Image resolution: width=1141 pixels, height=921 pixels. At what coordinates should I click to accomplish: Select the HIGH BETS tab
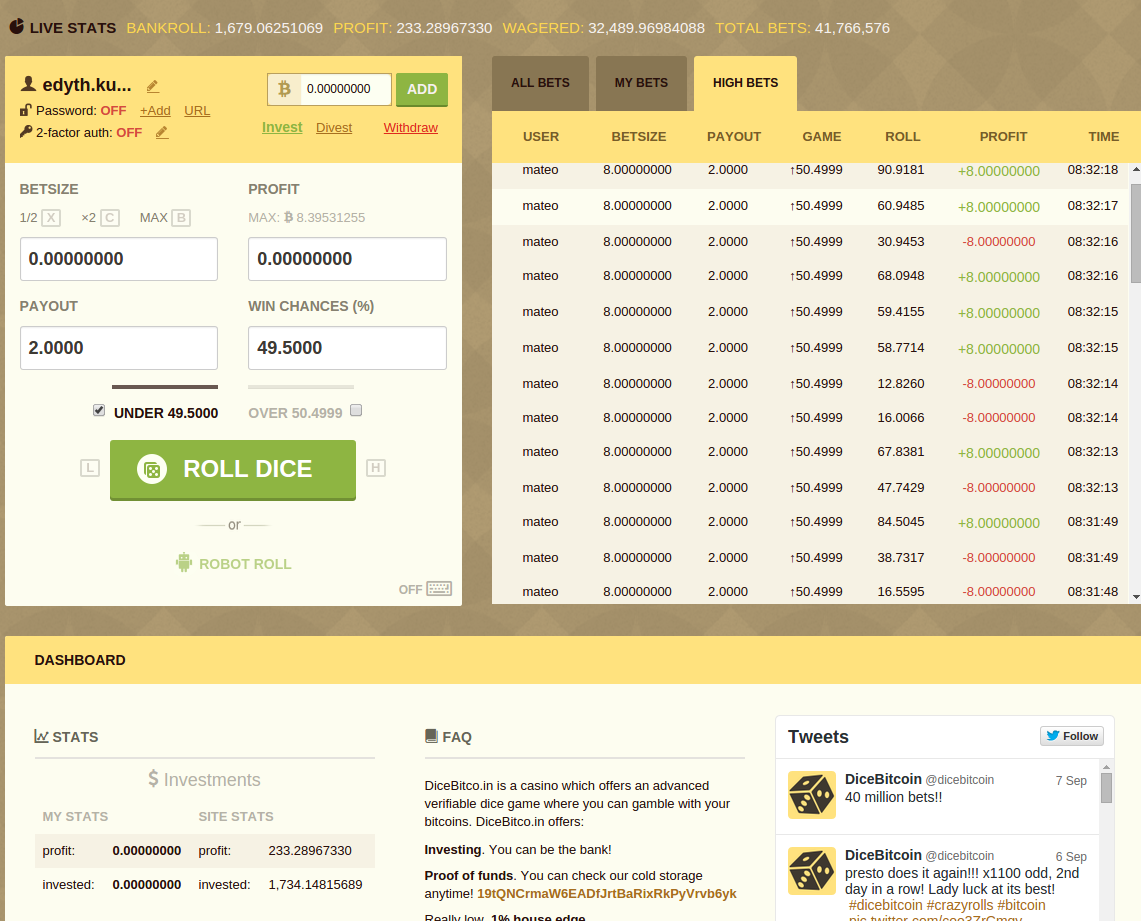point(745,84)
